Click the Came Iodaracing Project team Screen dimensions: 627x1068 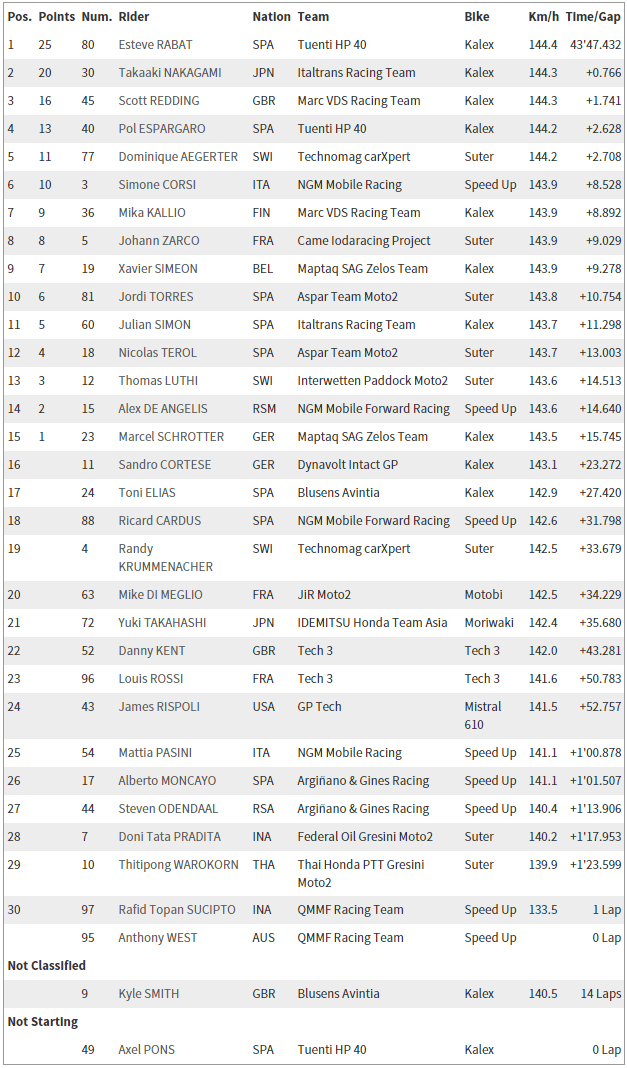click(x=364, y=241)
